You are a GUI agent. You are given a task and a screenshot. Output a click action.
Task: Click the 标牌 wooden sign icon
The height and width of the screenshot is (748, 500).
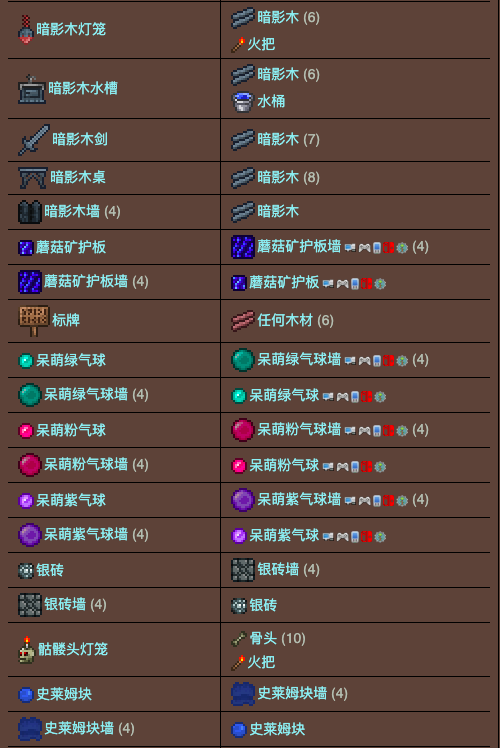coord(34,321)
